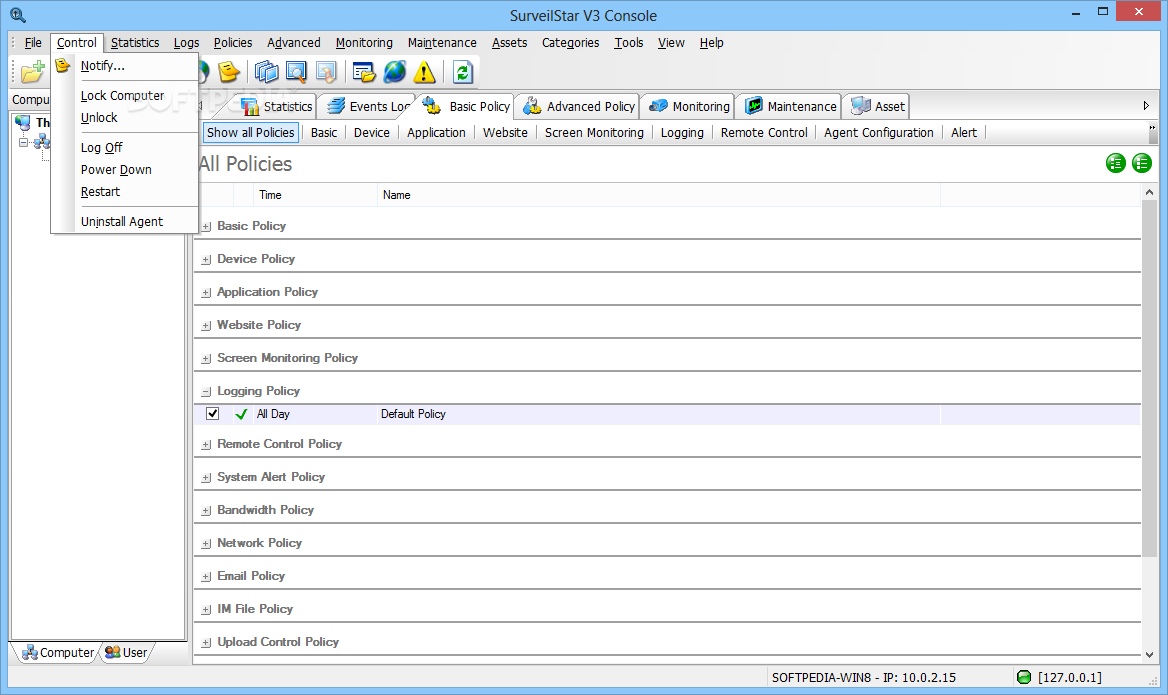
Task: Expand the Basic Policy group
Action: 206,226
